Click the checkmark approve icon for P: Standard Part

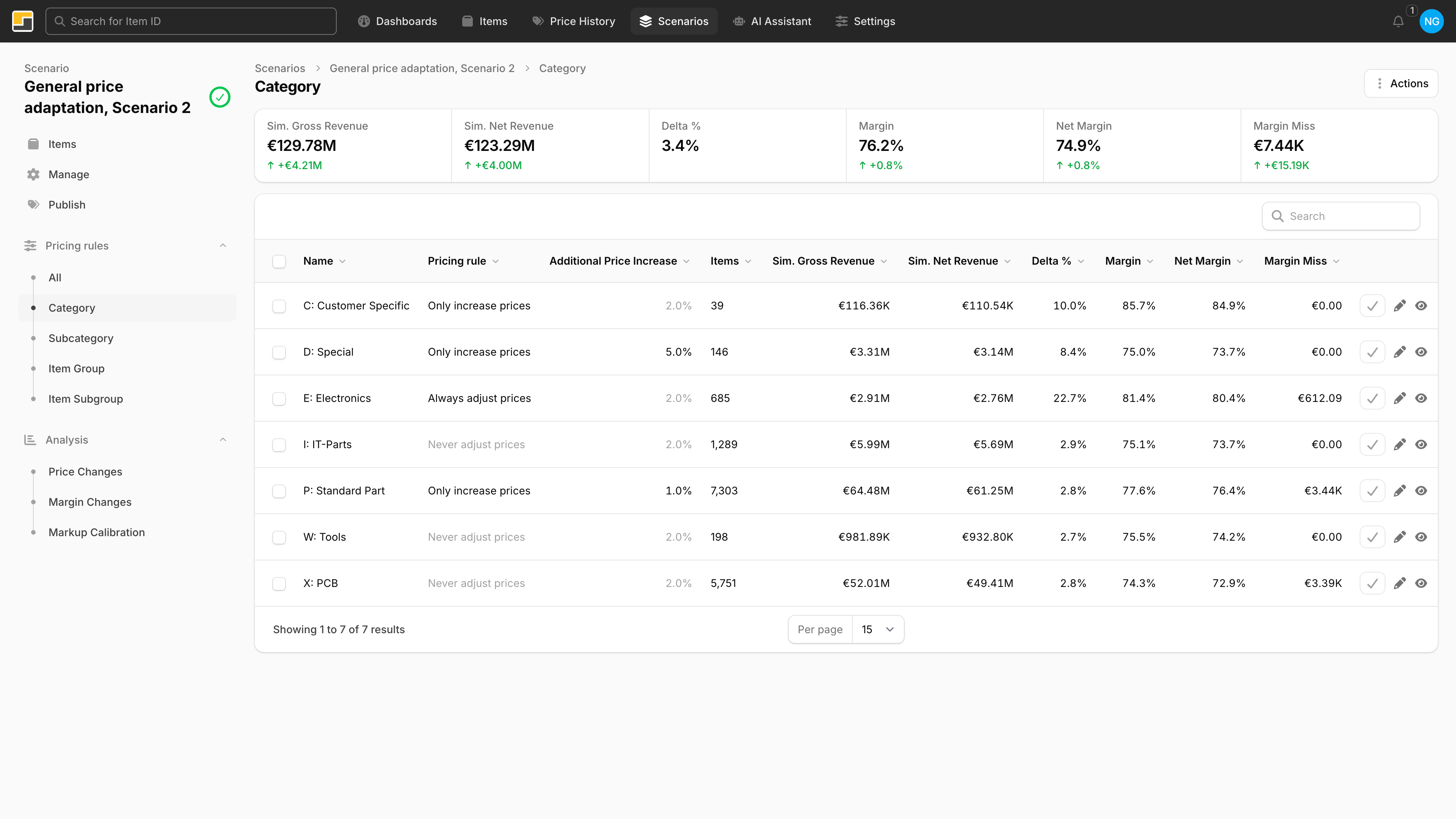click(x=1372, y=491)
